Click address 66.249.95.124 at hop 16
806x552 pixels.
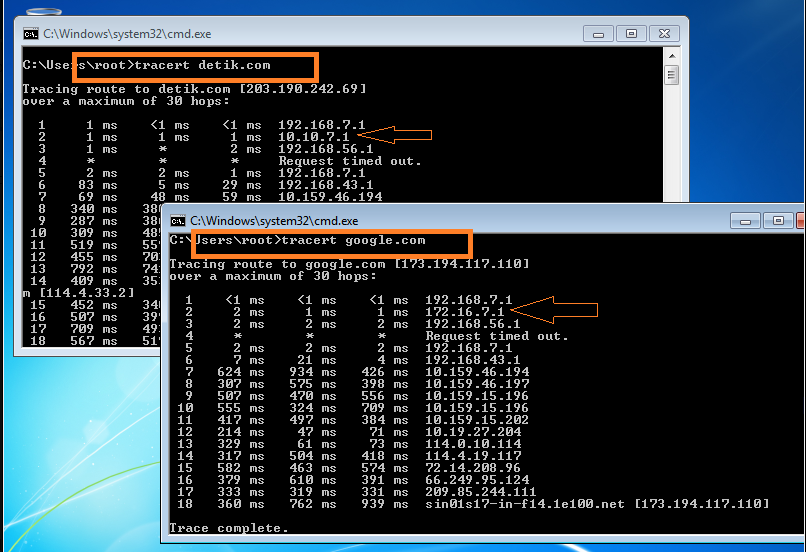477,480
